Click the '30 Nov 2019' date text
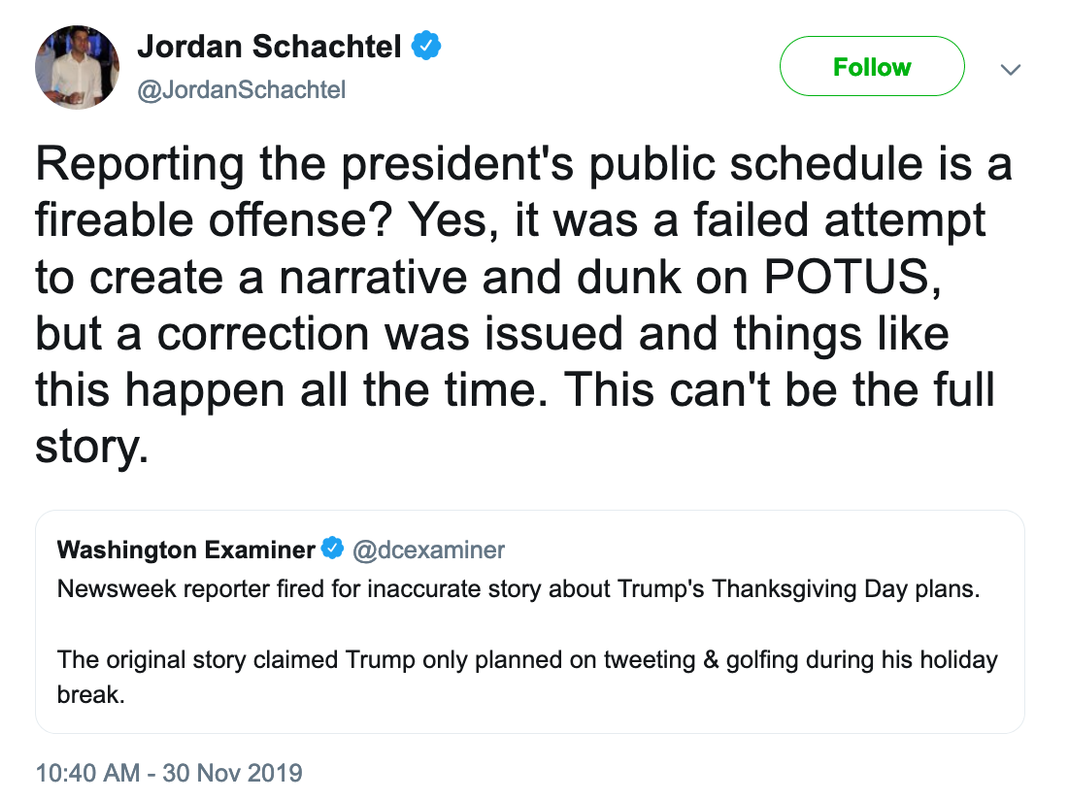This screenshot has height=800, width=1070. point(232,773)
